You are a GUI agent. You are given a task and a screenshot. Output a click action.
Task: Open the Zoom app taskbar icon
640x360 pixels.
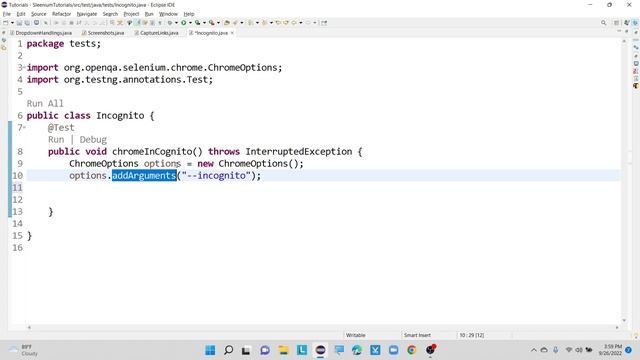click(393, 350)
